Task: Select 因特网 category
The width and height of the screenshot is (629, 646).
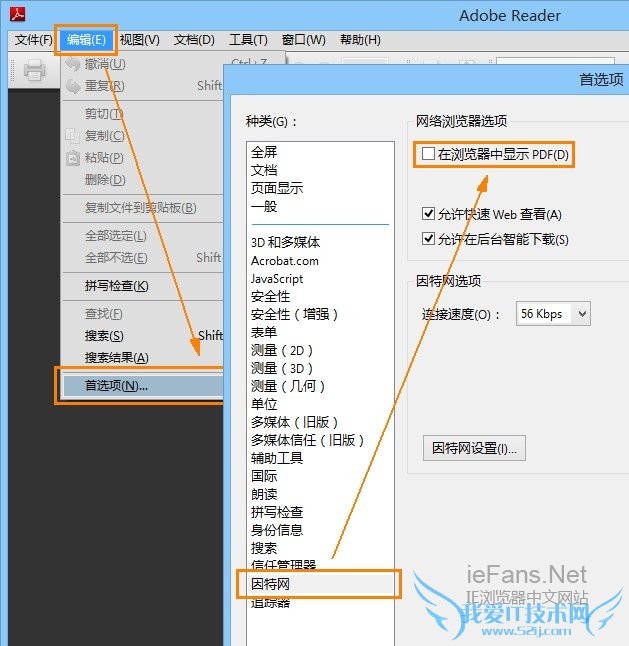Action: 270,584
